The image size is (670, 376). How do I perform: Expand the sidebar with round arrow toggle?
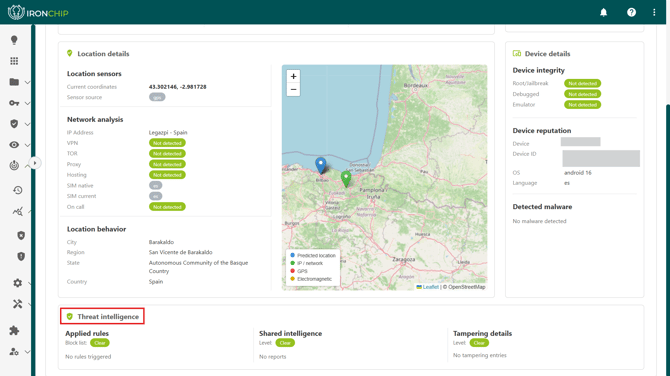[35, 163]
